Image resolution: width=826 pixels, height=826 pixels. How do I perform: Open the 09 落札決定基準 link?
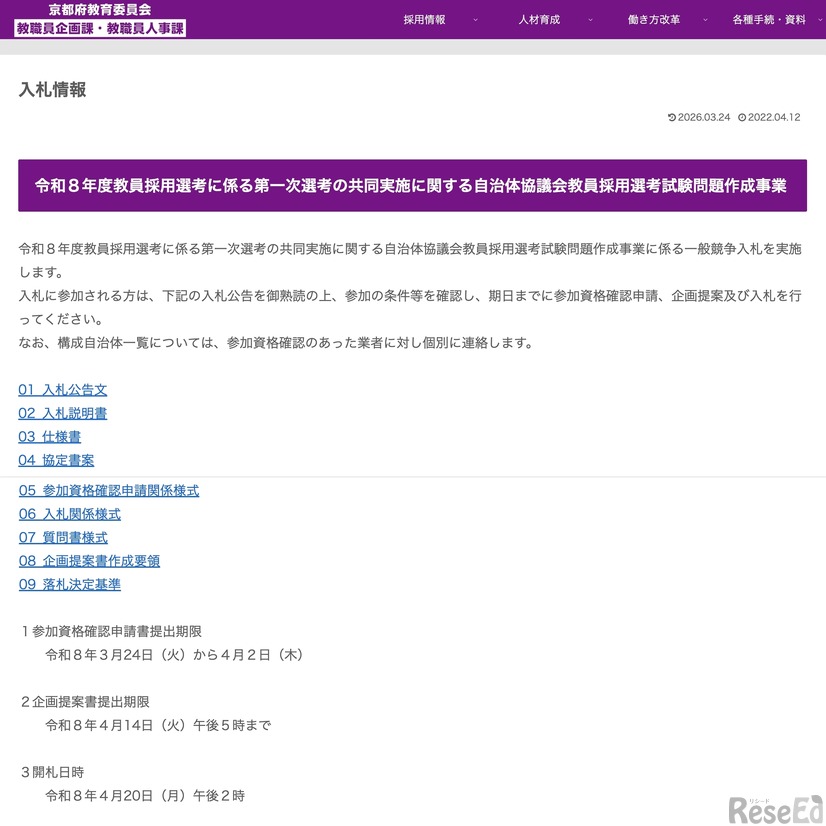(x=69, y=584)
